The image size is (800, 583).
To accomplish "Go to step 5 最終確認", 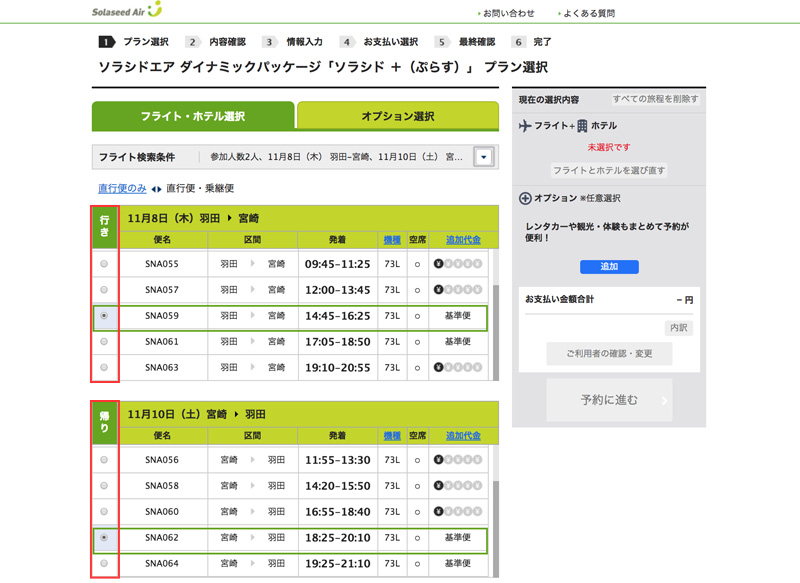I will pyautogui.click(x=465, y=42).
